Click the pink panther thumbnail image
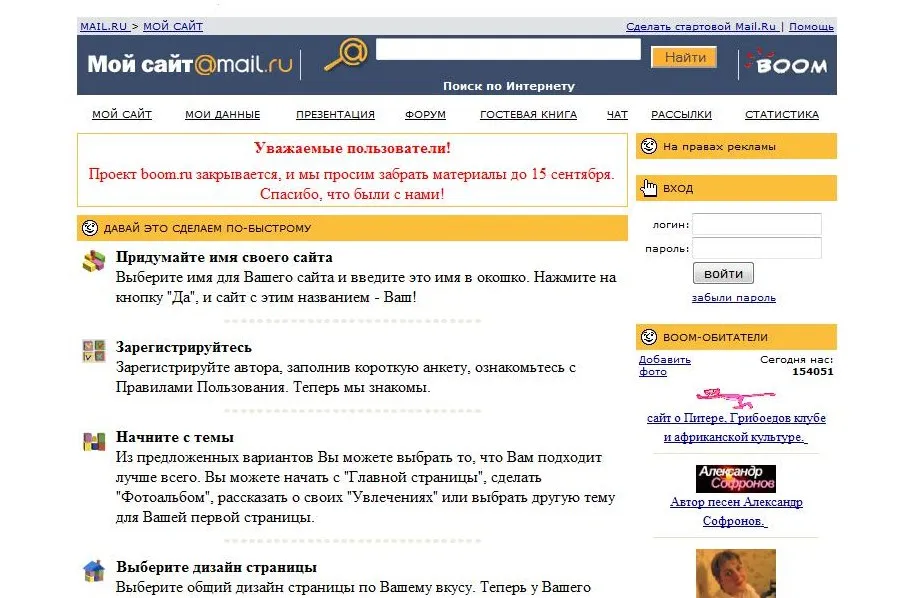This screenshot has height=598, width=913. [x=736, y=398]
